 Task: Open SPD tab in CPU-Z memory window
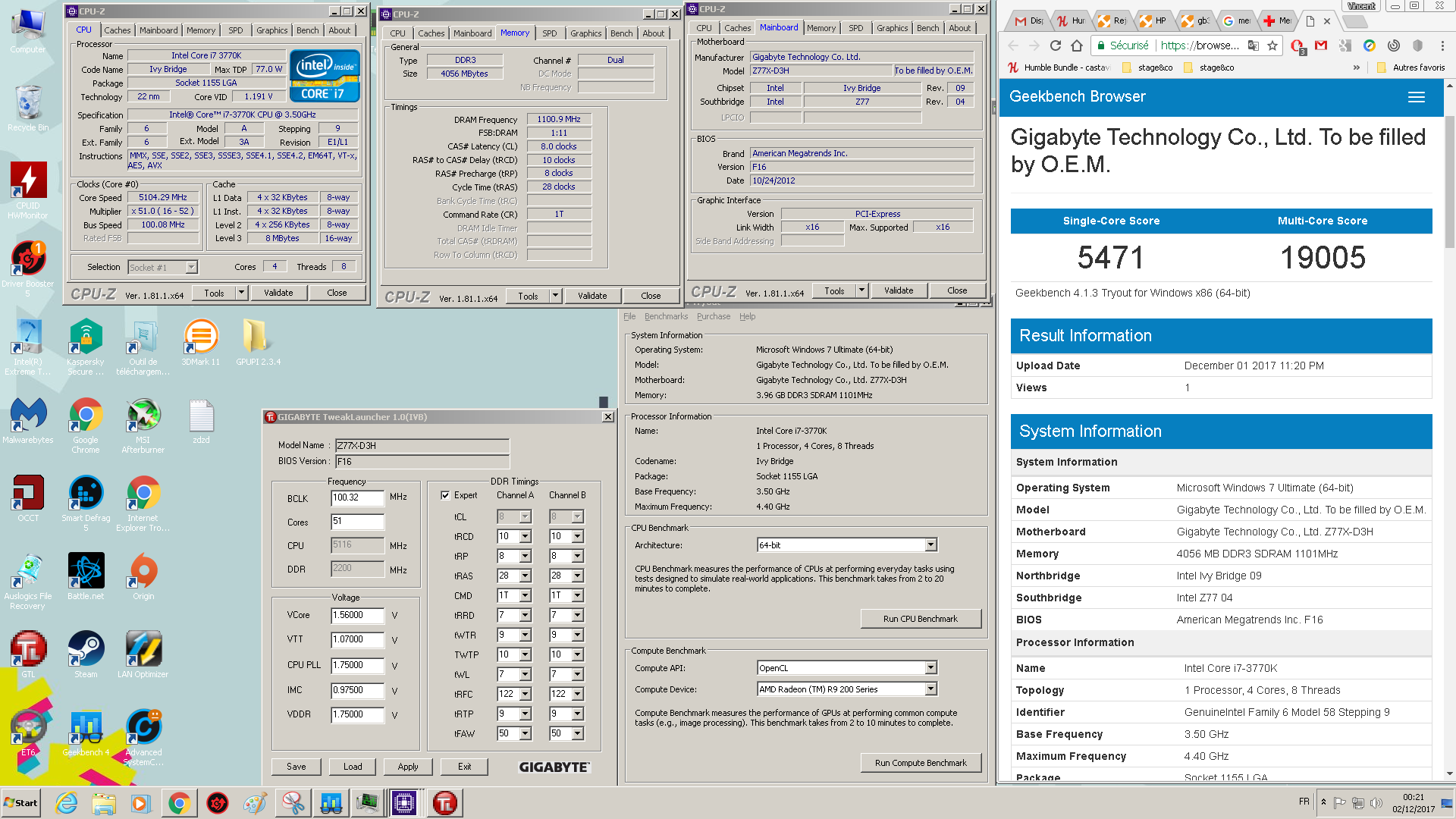[550, 33]
